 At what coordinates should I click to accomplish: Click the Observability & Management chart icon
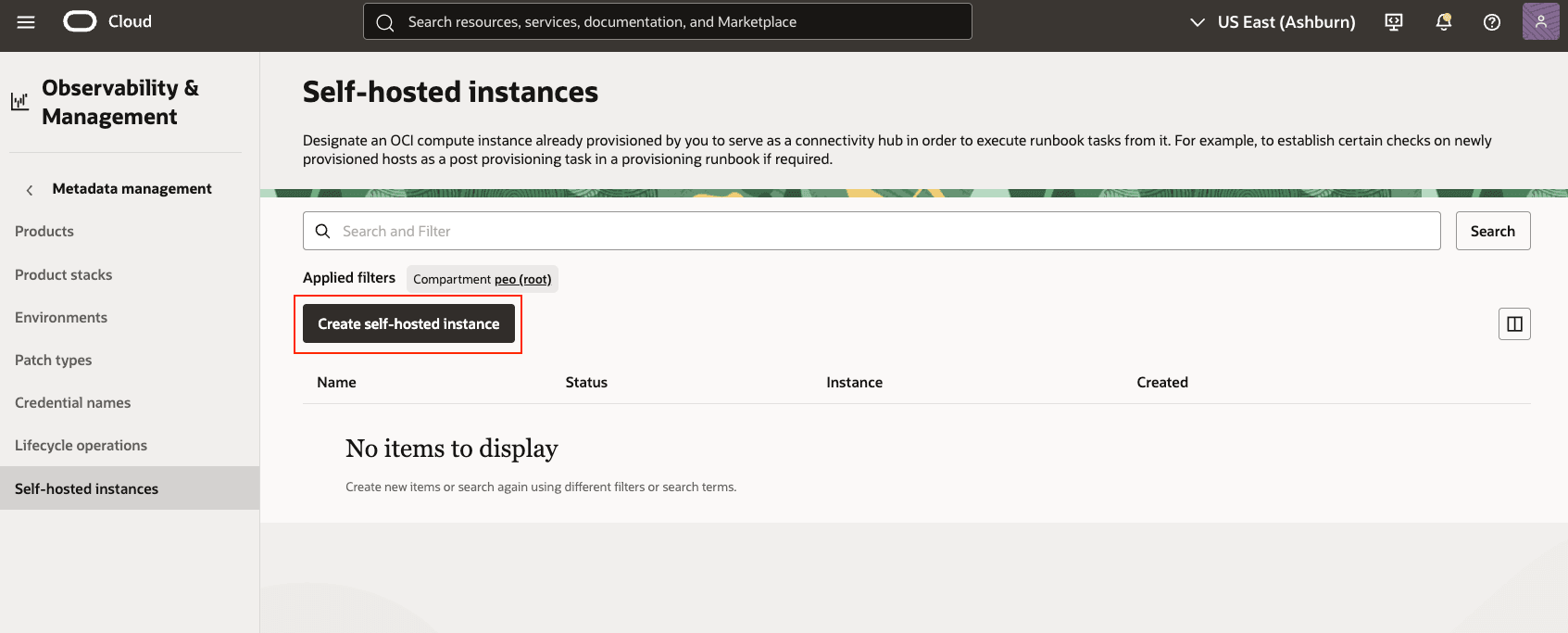point(19,102)
